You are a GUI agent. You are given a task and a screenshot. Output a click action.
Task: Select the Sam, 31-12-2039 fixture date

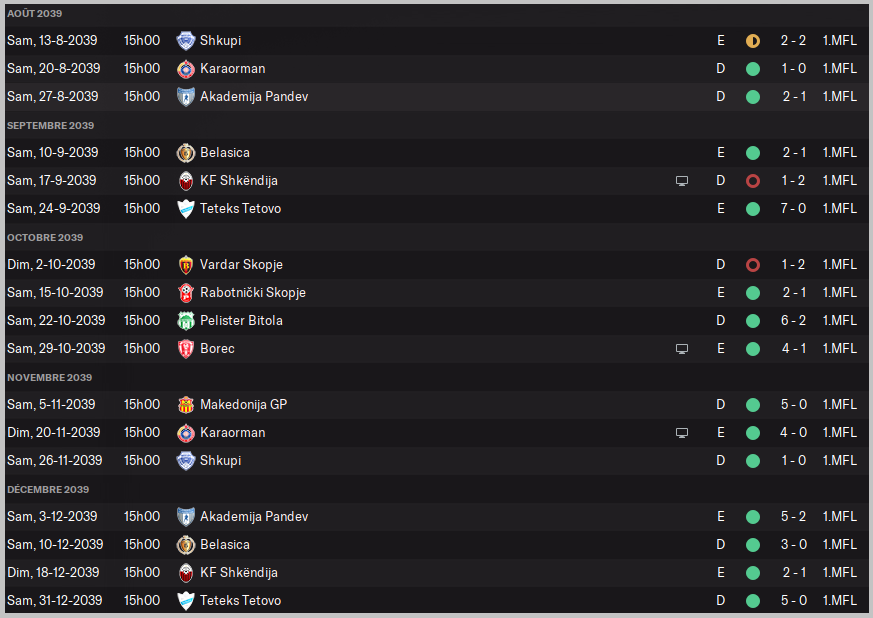[54, 601]
